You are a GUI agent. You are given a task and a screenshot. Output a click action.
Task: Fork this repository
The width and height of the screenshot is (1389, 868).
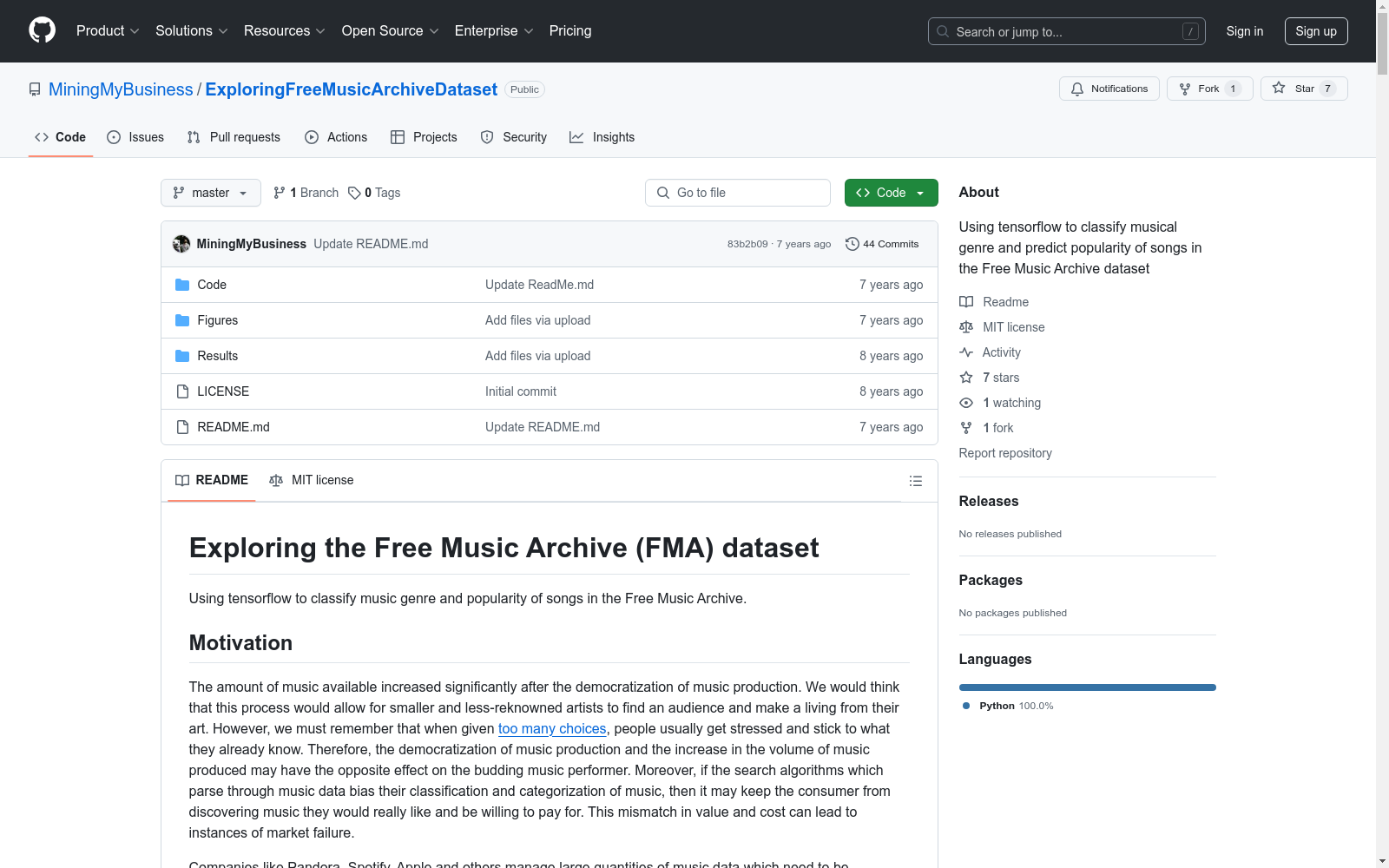click(1209, 89)
